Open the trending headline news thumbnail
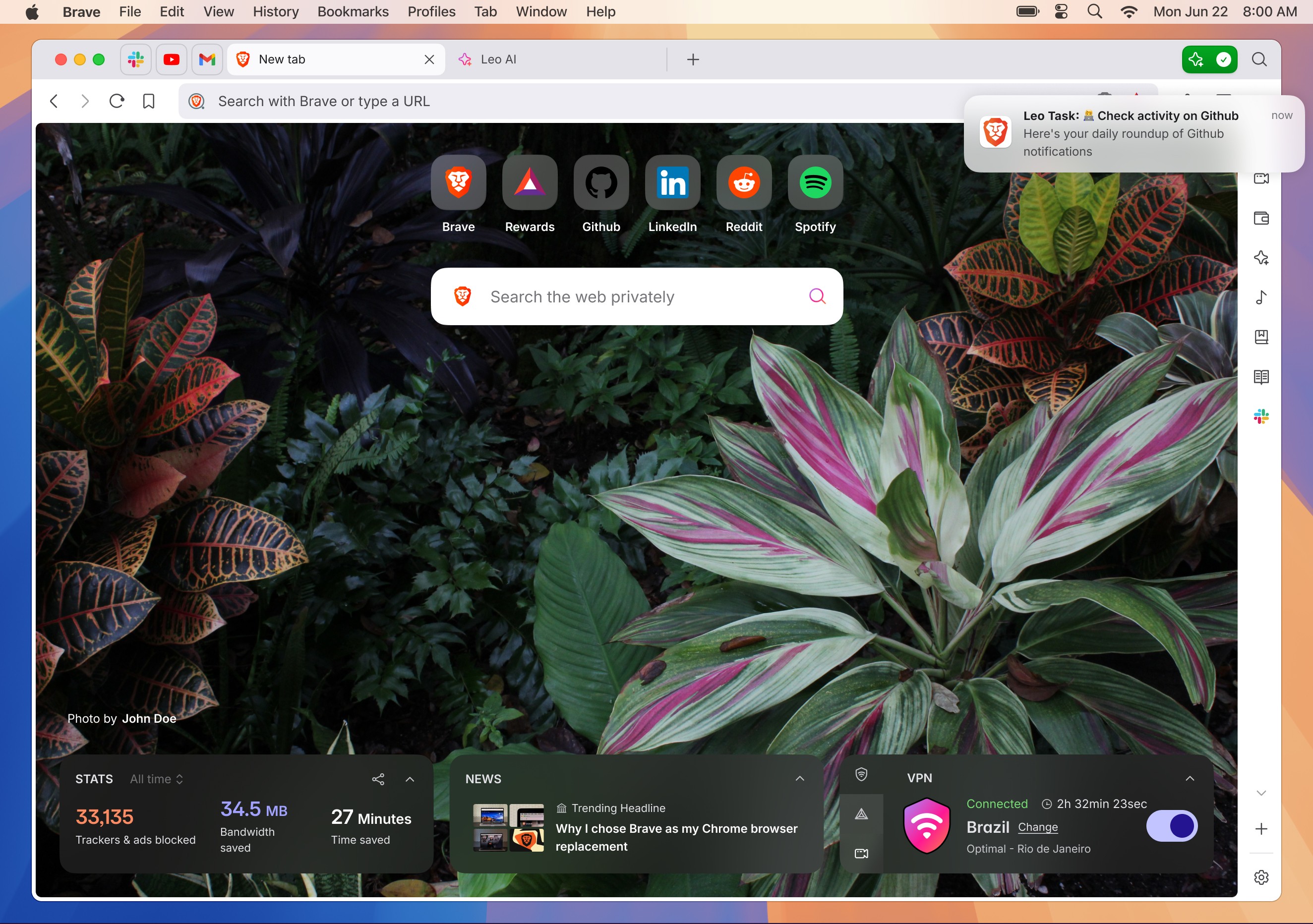Image resolution: width=1313 pixels, height=924 pixels. pyautogui.click(x=508, y=827)
